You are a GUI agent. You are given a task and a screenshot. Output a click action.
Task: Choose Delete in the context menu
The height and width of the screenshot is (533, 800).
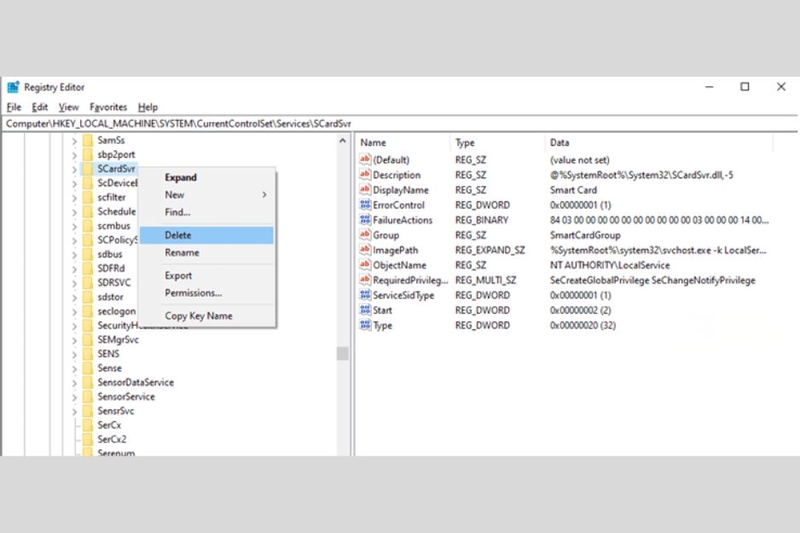point(207,235)
